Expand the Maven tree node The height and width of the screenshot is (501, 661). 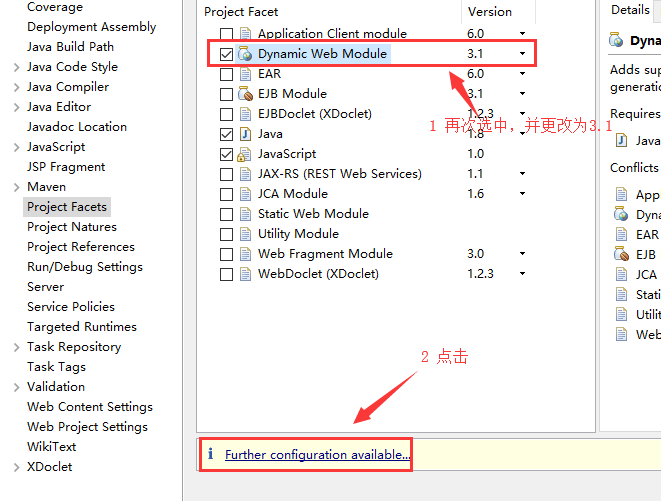(x=16, y=187)
